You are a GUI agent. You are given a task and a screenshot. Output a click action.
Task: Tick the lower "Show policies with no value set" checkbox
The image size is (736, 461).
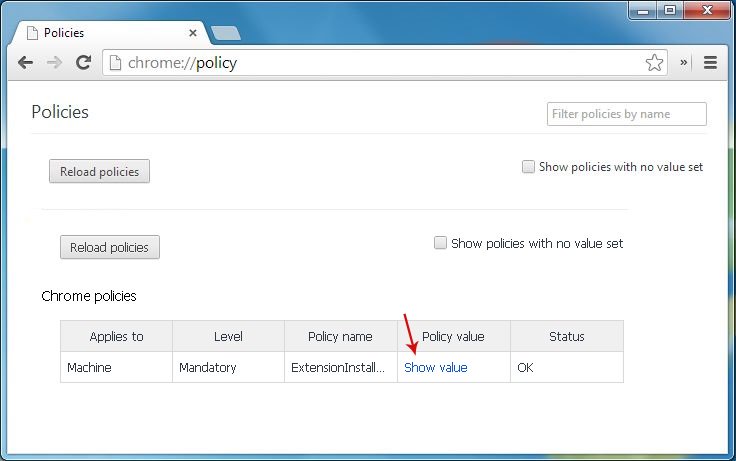(x=440, y=243)
